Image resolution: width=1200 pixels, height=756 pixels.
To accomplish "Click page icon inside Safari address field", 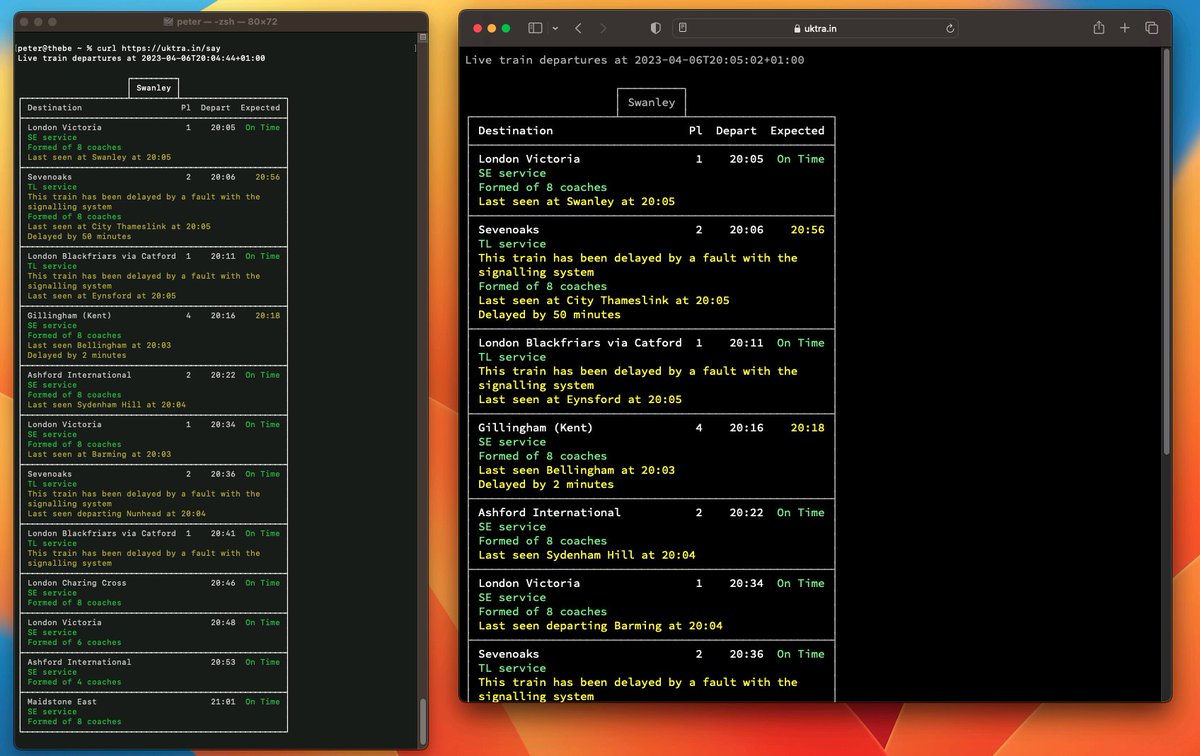I will point(682,29).
